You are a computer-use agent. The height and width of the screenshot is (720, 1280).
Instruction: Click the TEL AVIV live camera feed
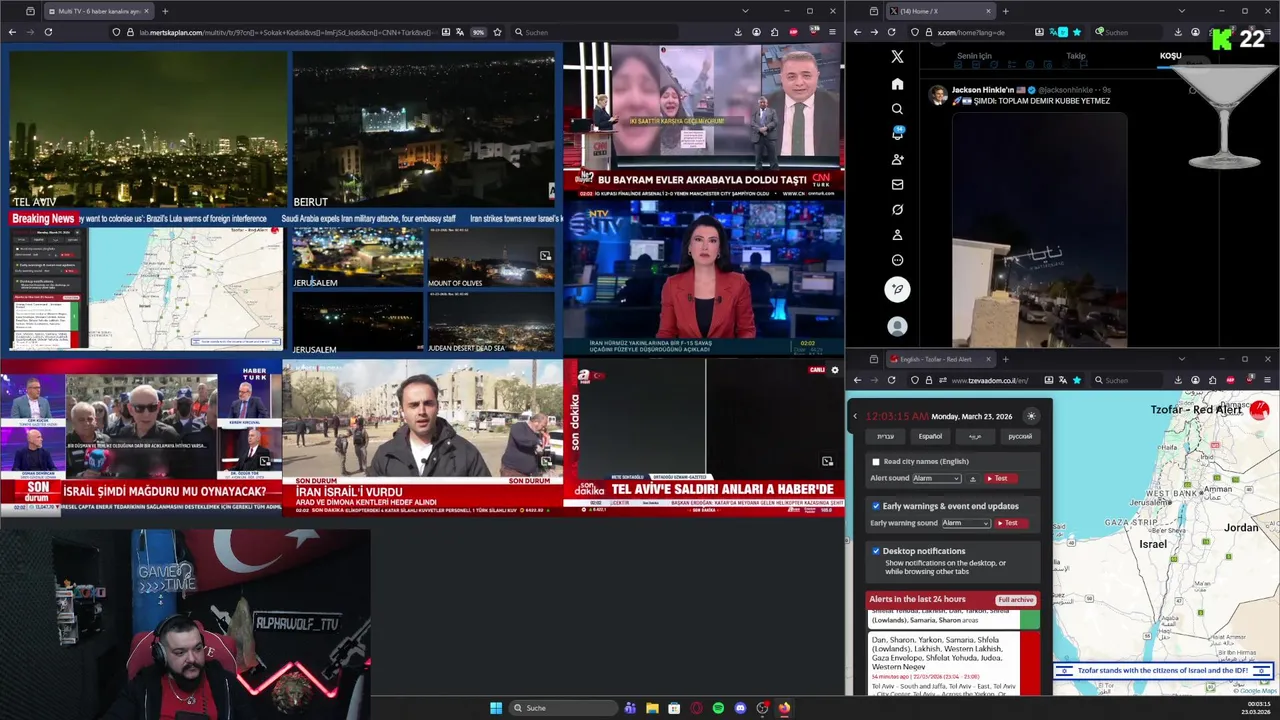coord(148,130)
